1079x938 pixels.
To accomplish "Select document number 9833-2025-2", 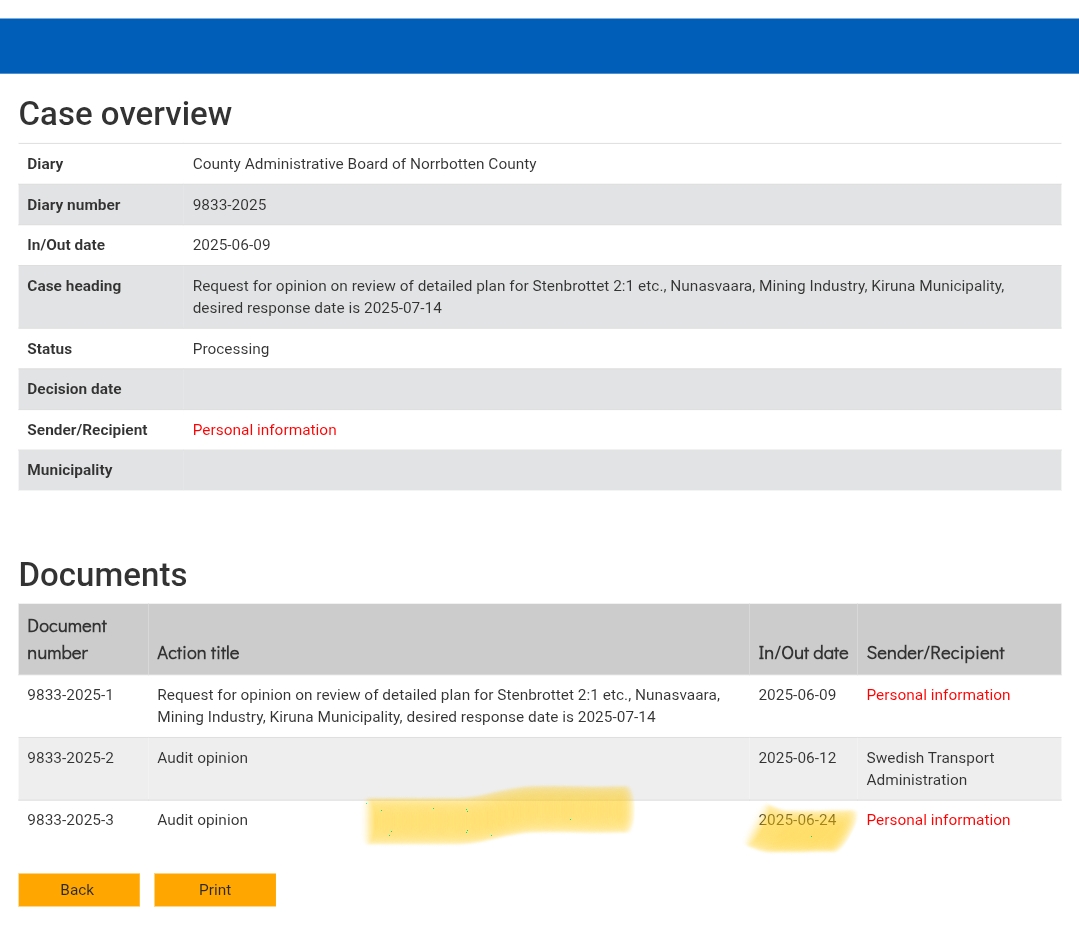I will (70, 758).
